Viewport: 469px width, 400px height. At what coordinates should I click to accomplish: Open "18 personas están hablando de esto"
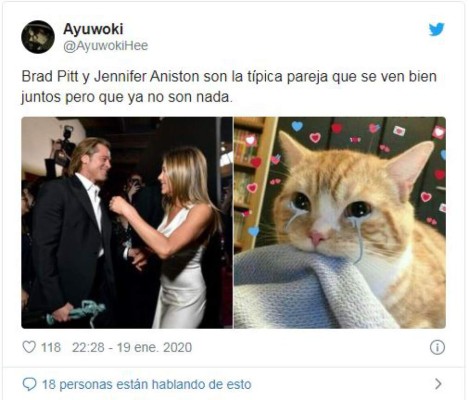click(146, 384)
